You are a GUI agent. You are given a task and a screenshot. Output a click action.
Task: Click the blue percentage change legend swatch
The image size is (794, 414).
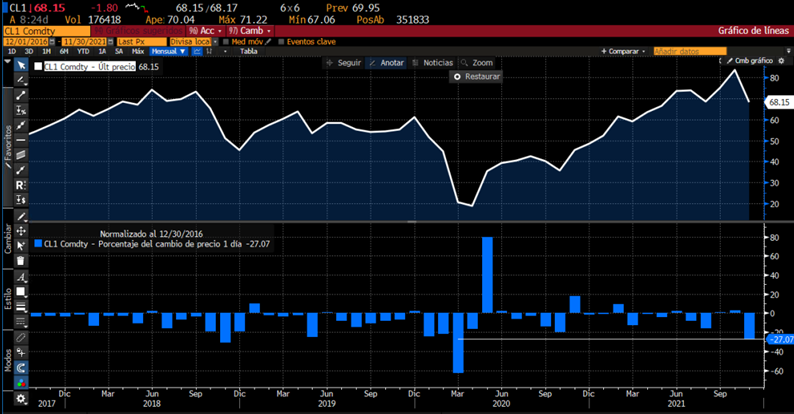tap(38, 242)
